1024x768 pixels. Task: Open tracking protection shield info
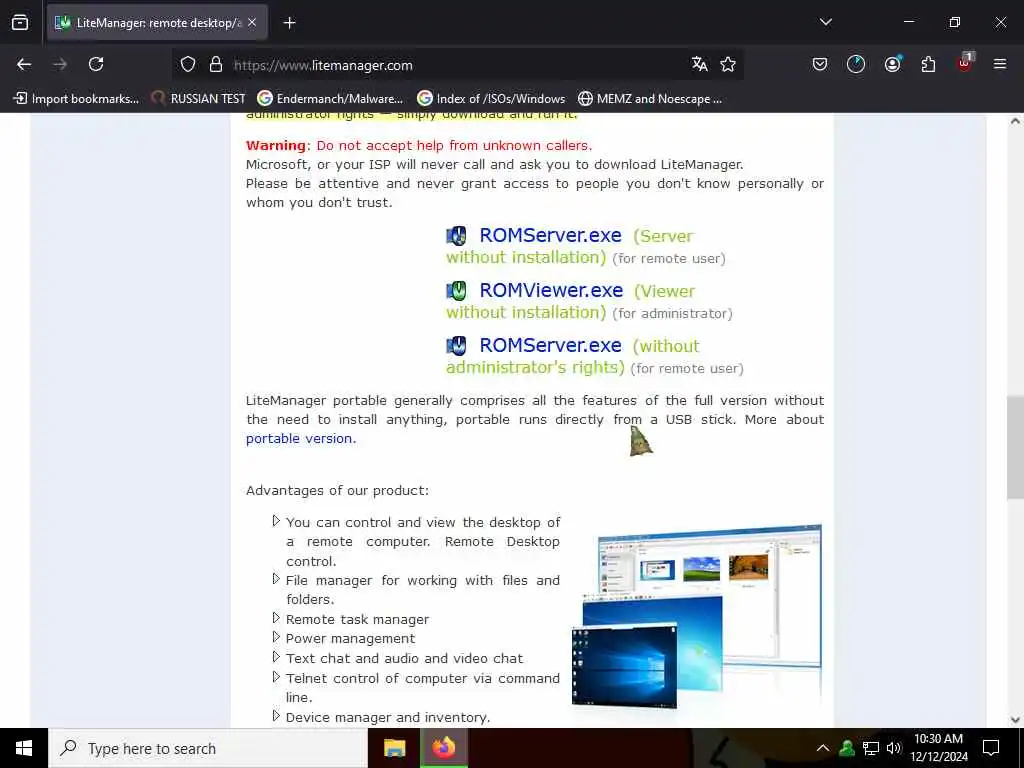pos(188,65)
